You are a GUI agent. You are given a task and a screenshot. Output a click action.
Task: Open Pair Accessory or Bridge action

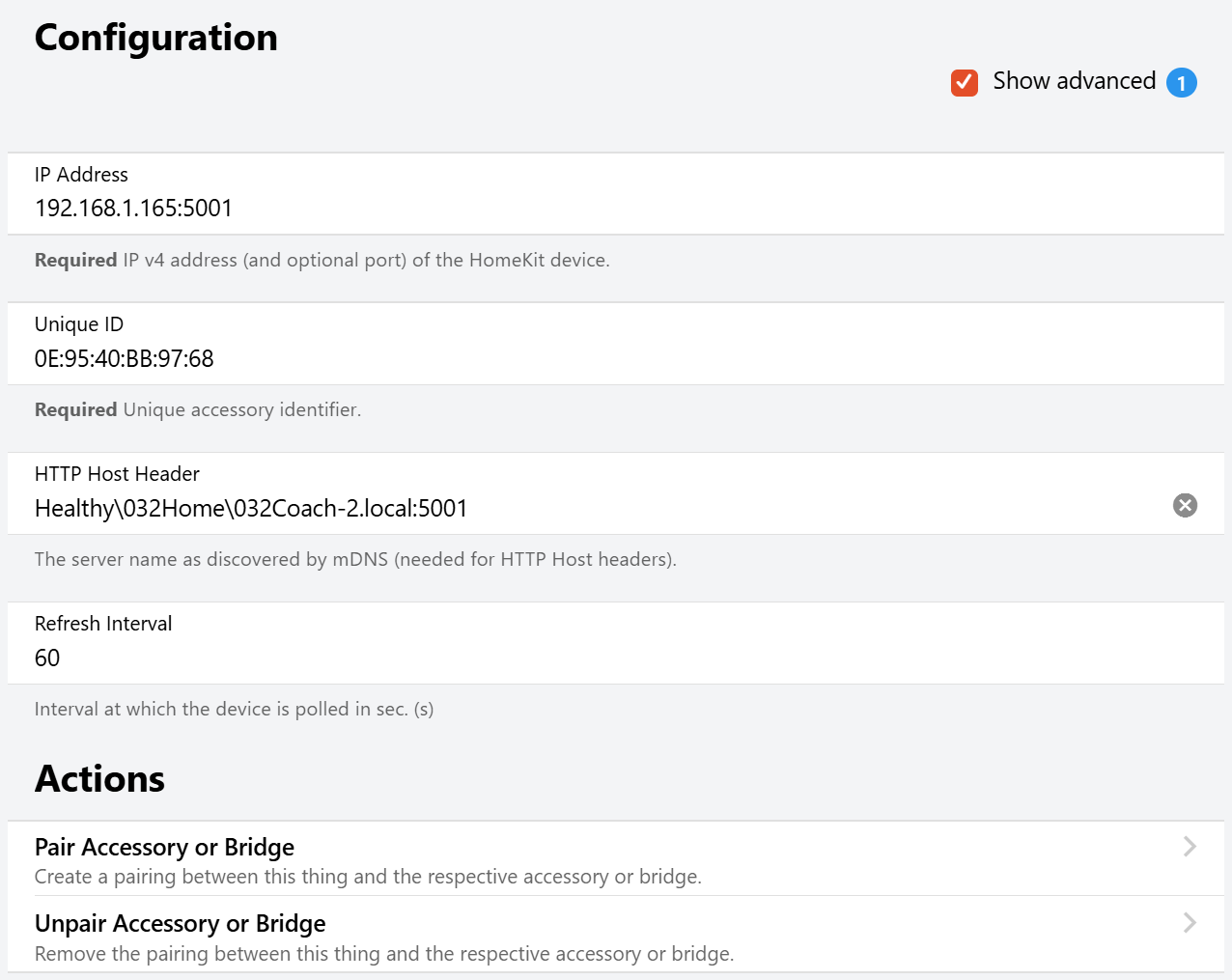164,847
